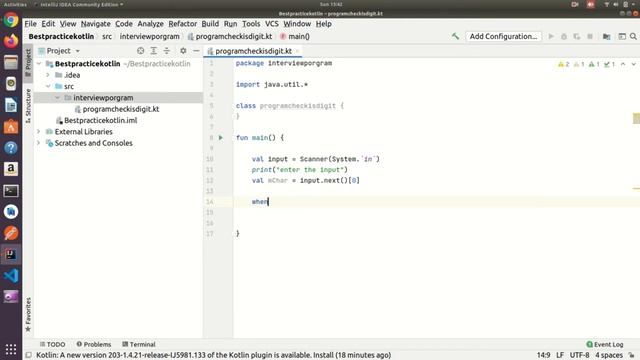This screenshot has height=360, width=640.
Task: Open the Event Log
Action: (605, 344)
